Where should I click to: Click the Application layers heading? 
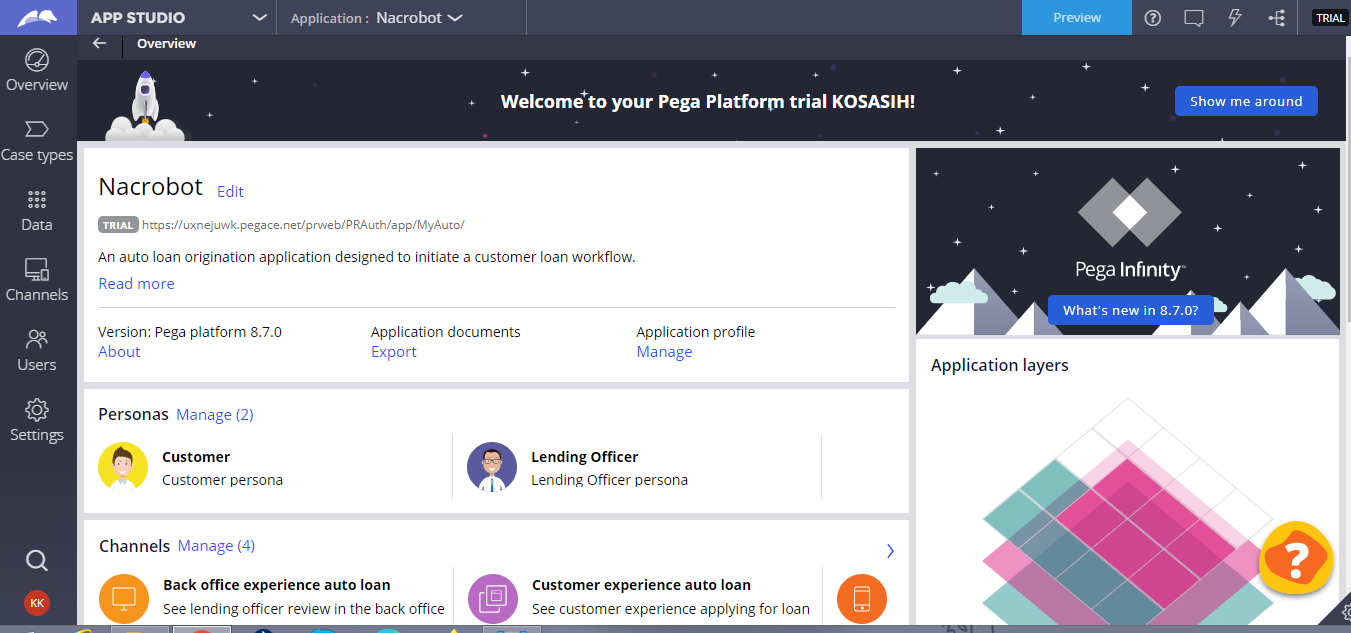click(1000, 365)
